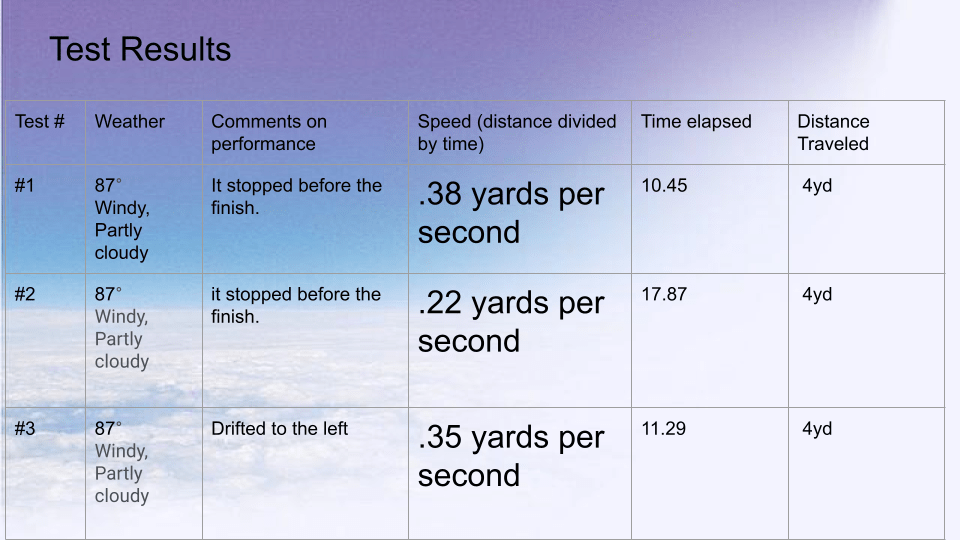The height and width of the screenshot is (540, 960).
Task: Click the 11.29 time cell
Action: pyautogui.click(x=710, y=473)
